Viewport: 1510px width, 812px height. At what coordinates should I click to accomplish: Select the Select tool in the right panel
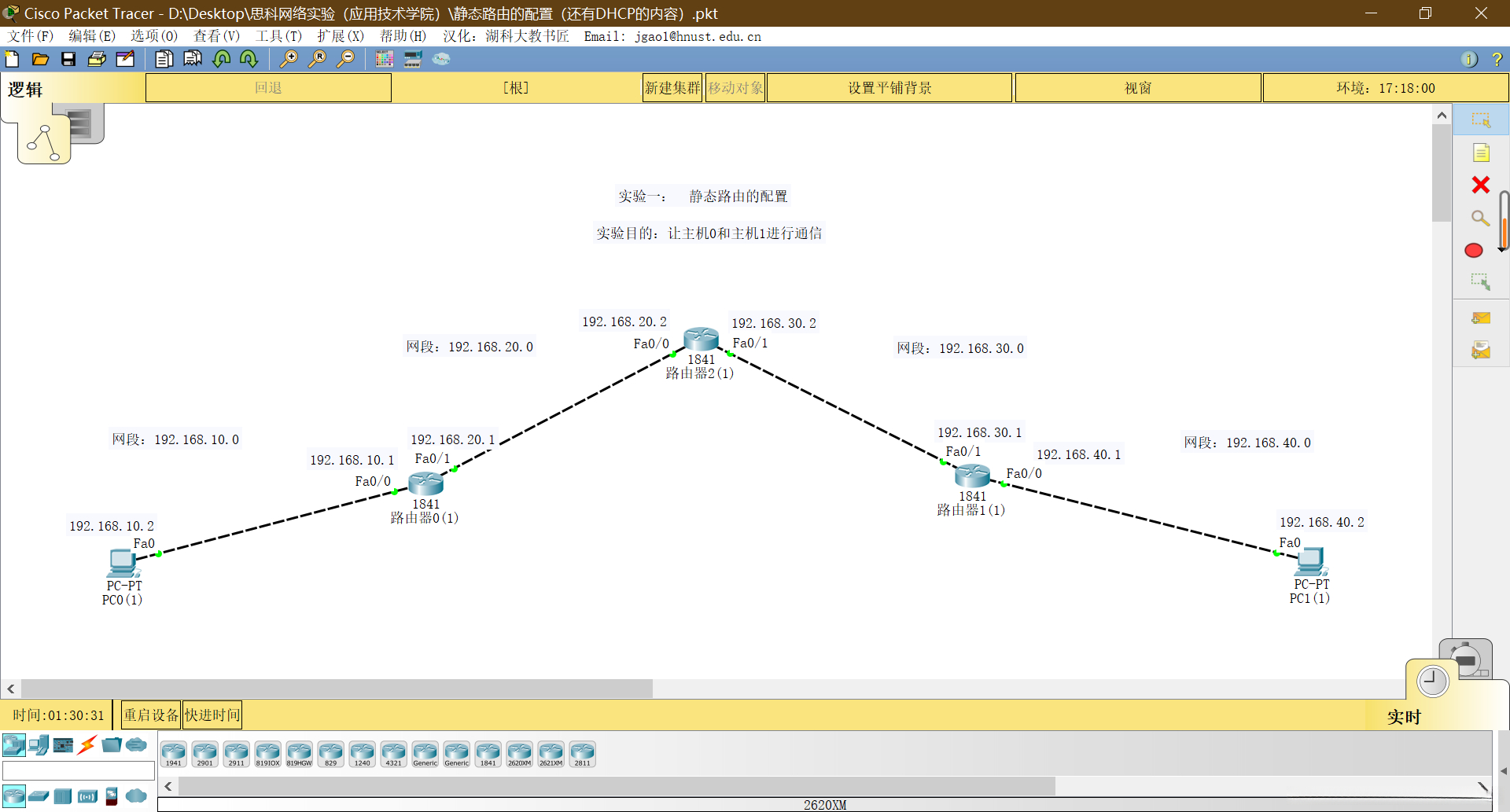coord(1481,120)
